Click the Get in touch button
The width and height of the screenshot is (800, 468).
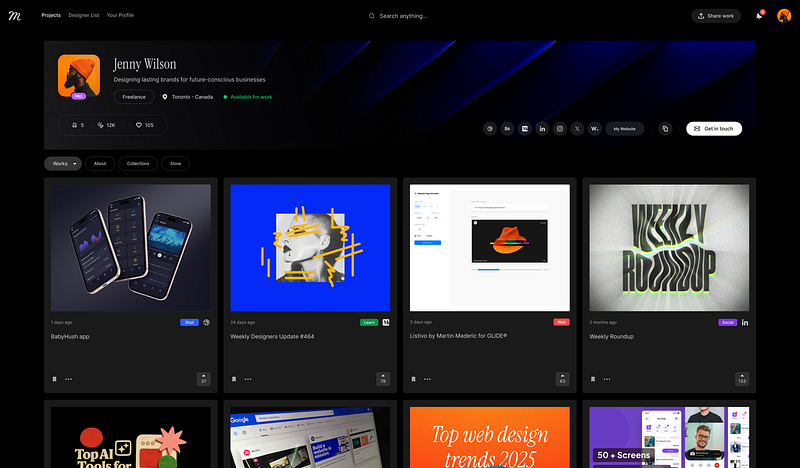[x=714, y=129]
